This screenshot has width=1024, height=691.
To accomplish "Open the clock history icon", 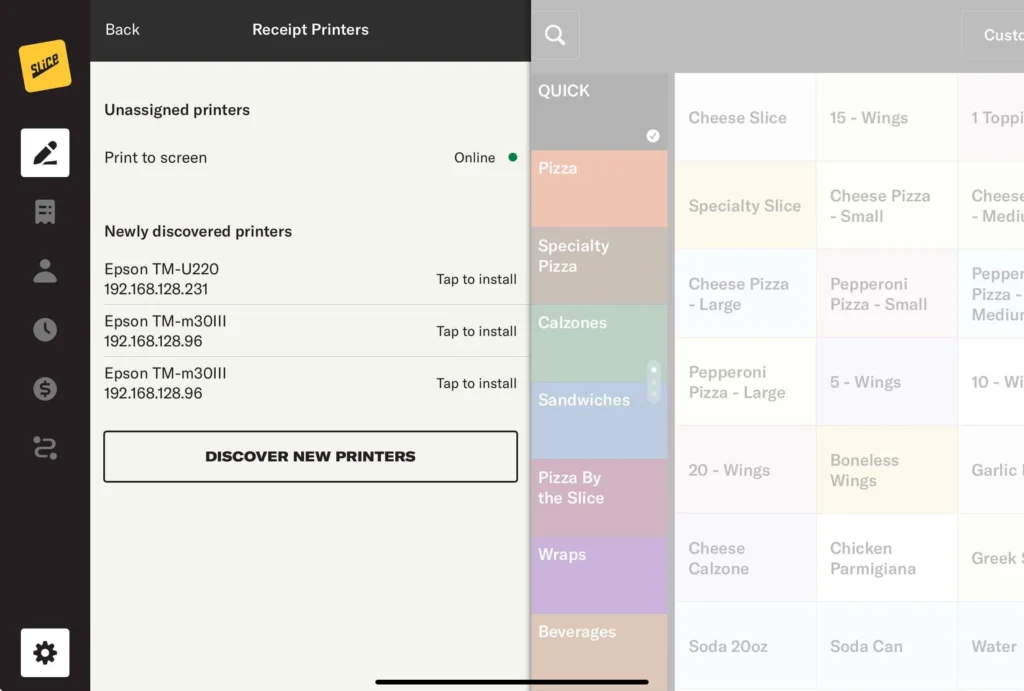I will coord(45,330).
